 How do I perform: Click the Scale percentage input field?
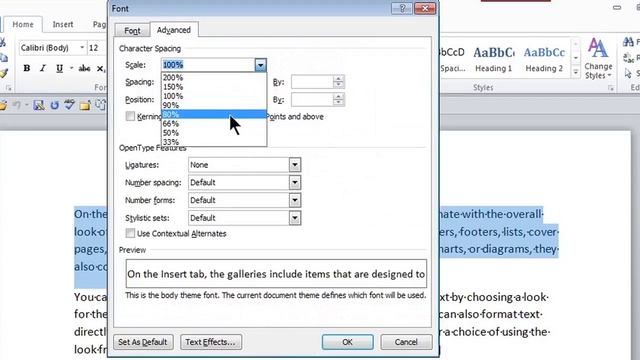click(208, 65)
